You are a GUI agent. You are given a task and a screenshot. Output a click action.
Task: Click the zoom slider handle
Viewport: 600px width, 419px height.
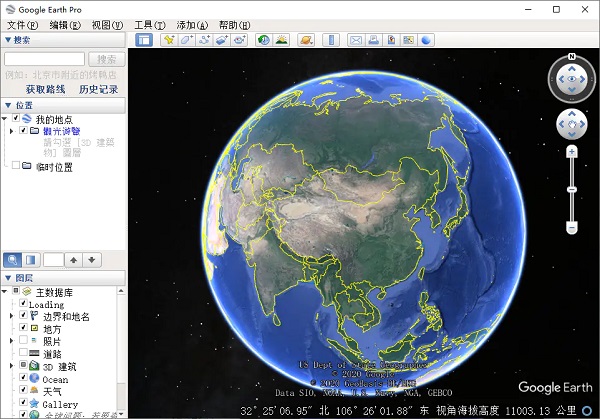(x=572, y=190)
